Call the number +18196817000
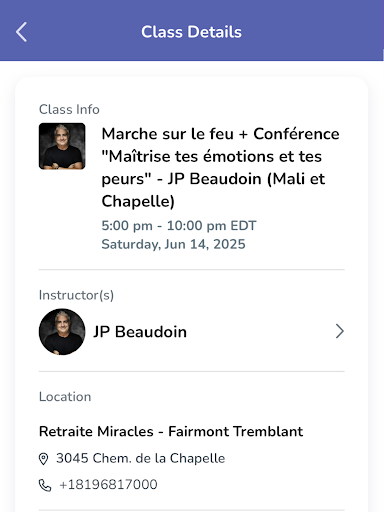Viewport: 384px width, 512px height. [x=108, y=485]
